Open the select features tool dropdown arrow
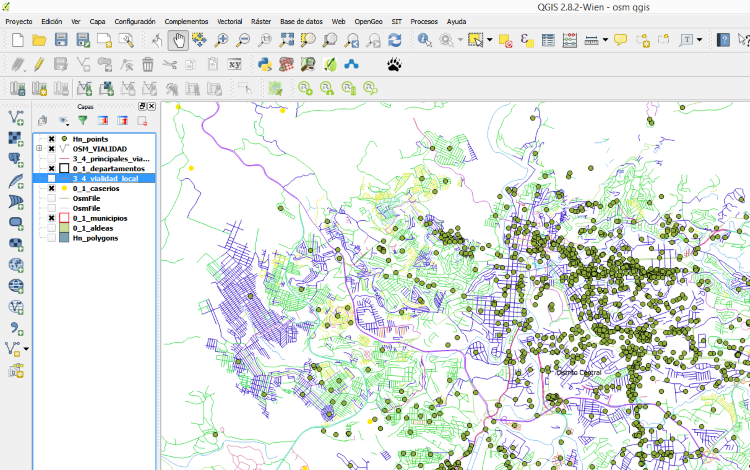The width and height of the screenshot is (750, 470). (x=489, y=40)
